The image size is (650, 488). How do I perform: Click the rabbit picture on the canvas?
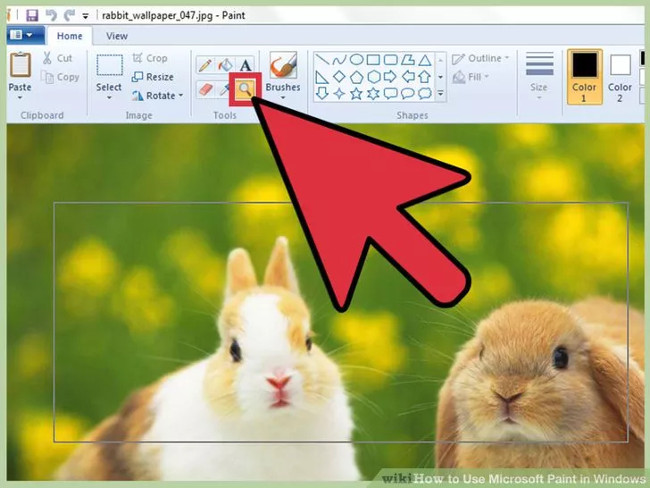point(325,303)
